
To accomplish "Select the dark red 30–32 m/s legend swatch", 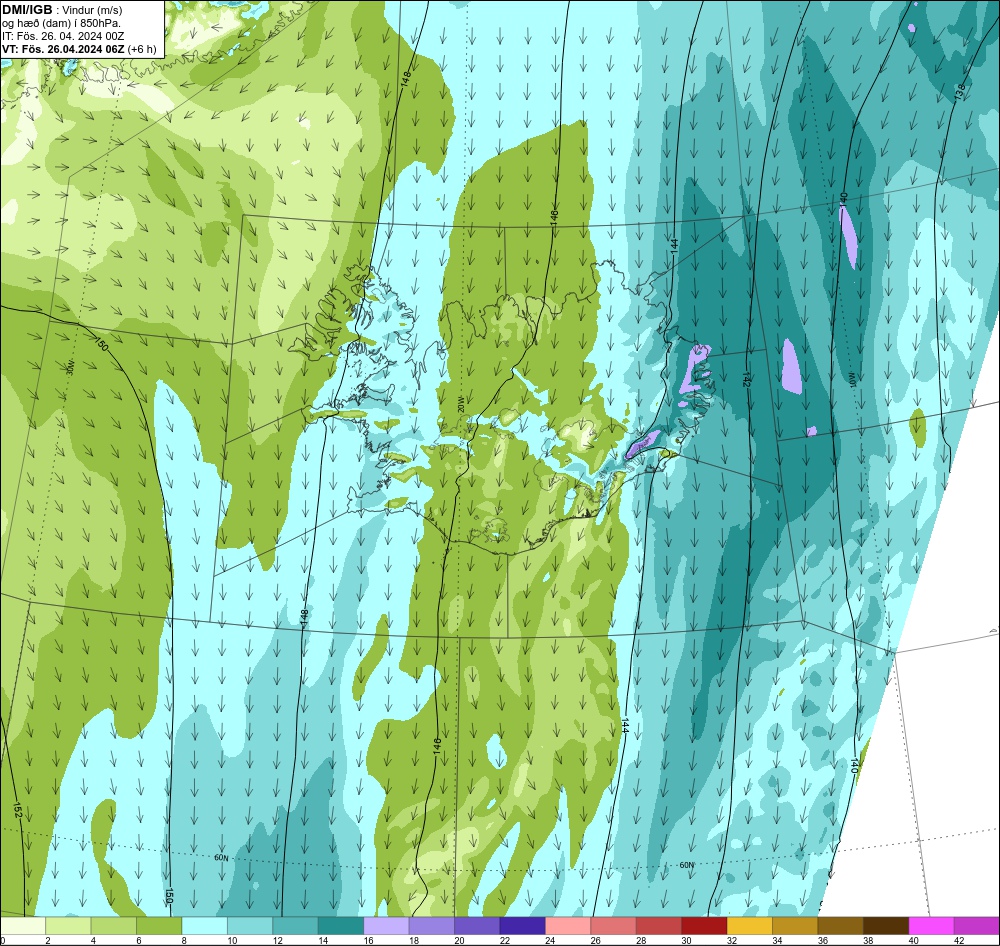I will tap(704, 925).
